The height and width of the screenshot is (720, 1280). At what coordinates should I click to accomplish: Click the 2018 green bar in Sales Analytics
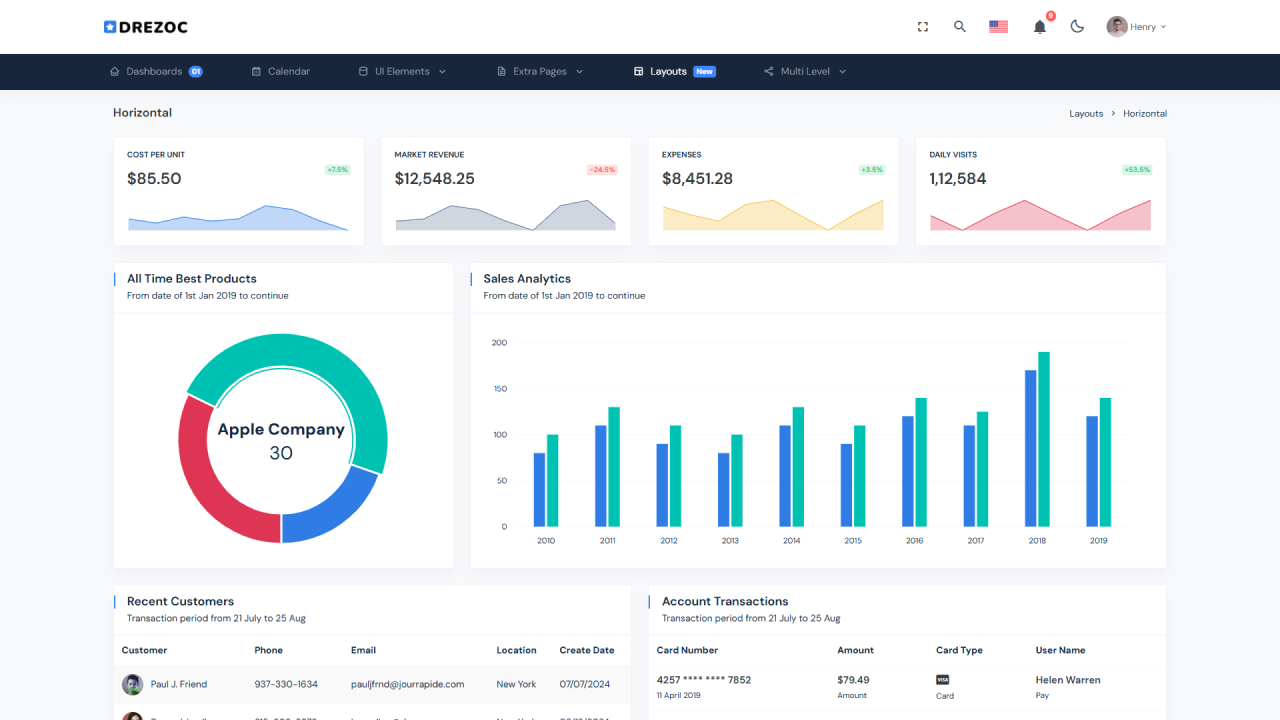1043,440
